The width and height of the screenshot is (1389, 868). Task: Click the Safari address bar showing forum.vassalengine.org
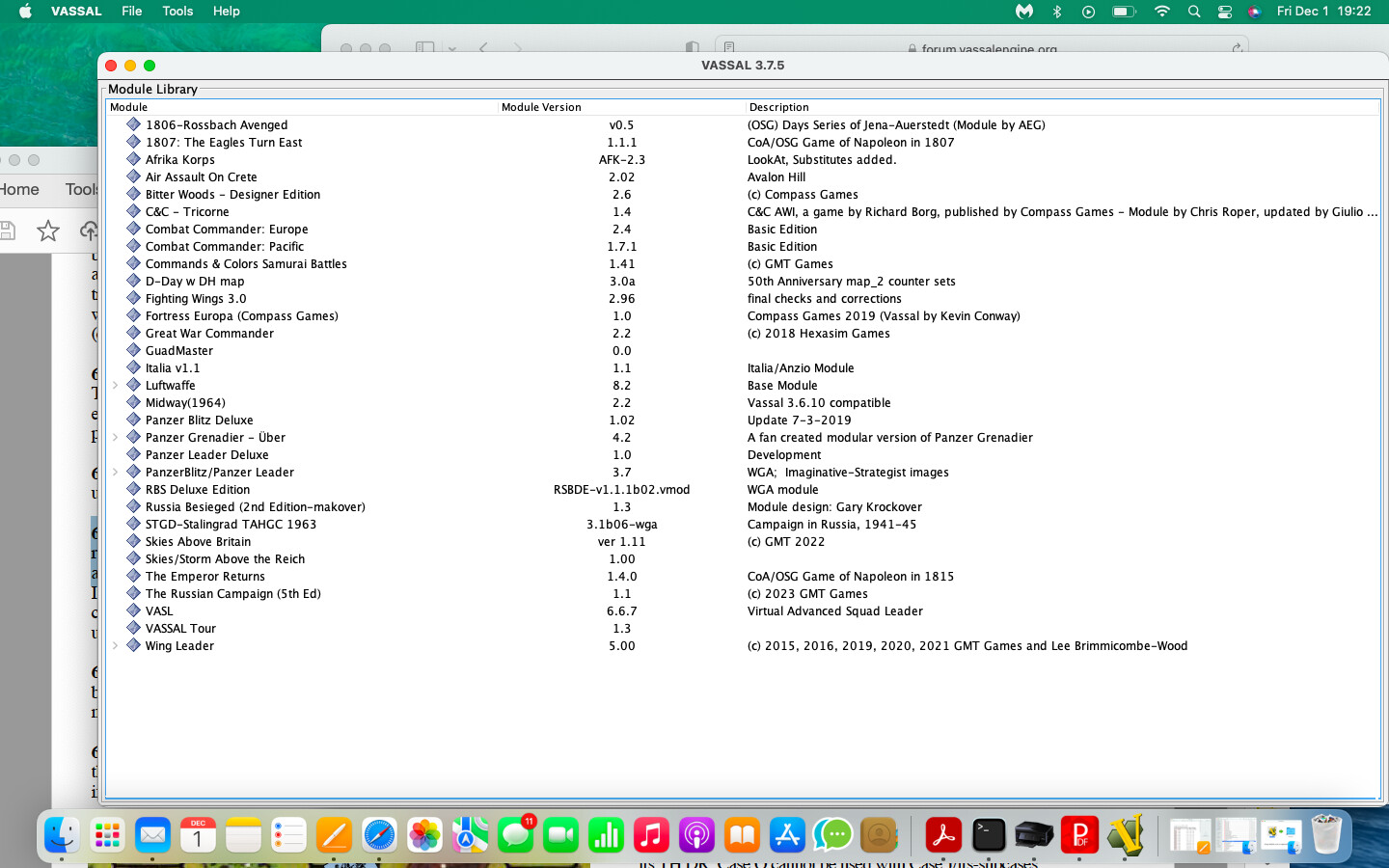click(981, 47)
